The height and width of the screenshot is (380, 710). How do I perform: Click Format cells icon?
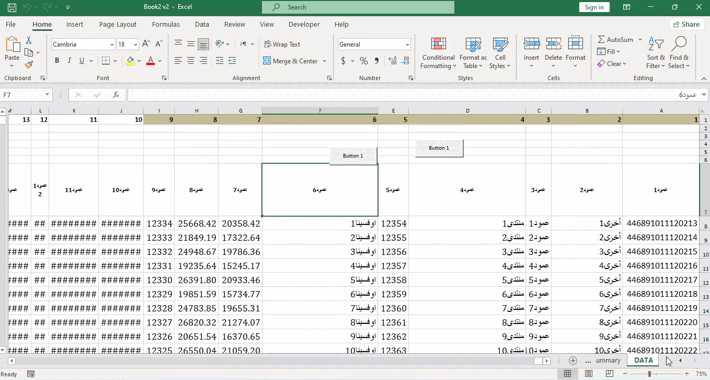click(576, 44)
